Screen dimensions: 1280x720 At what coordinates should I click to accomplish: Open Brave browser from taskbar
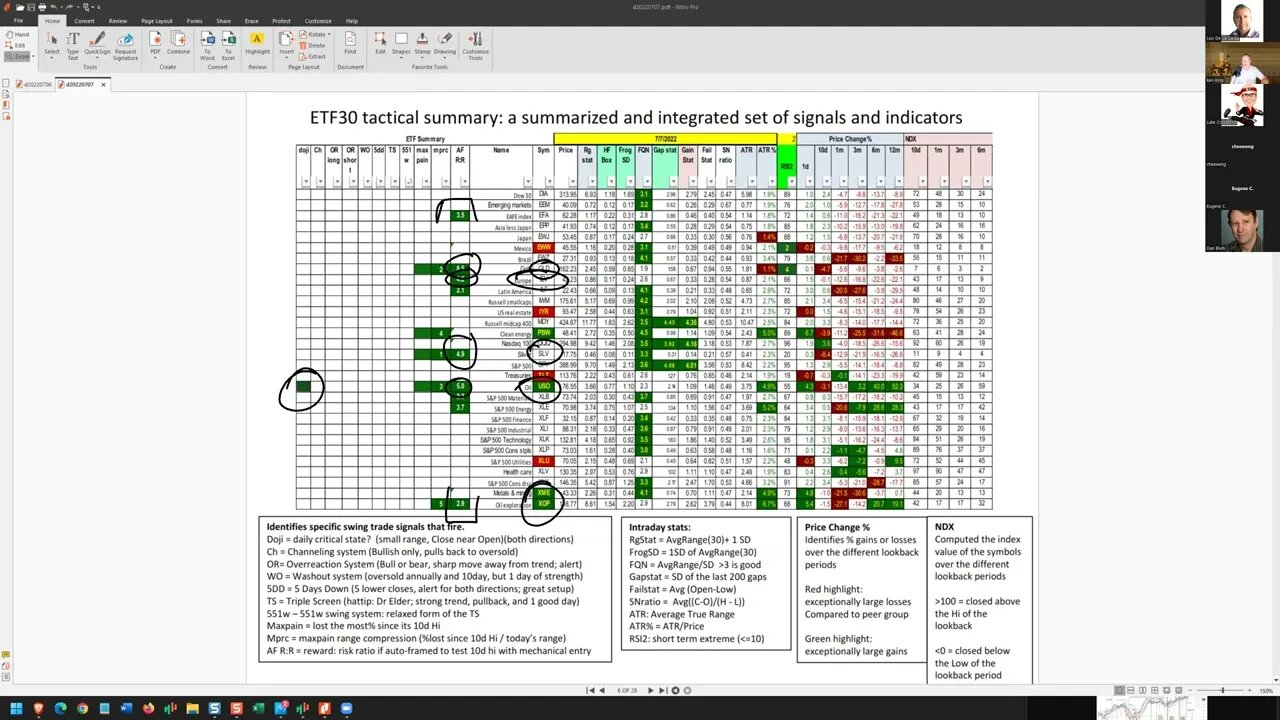coord(38,709)
